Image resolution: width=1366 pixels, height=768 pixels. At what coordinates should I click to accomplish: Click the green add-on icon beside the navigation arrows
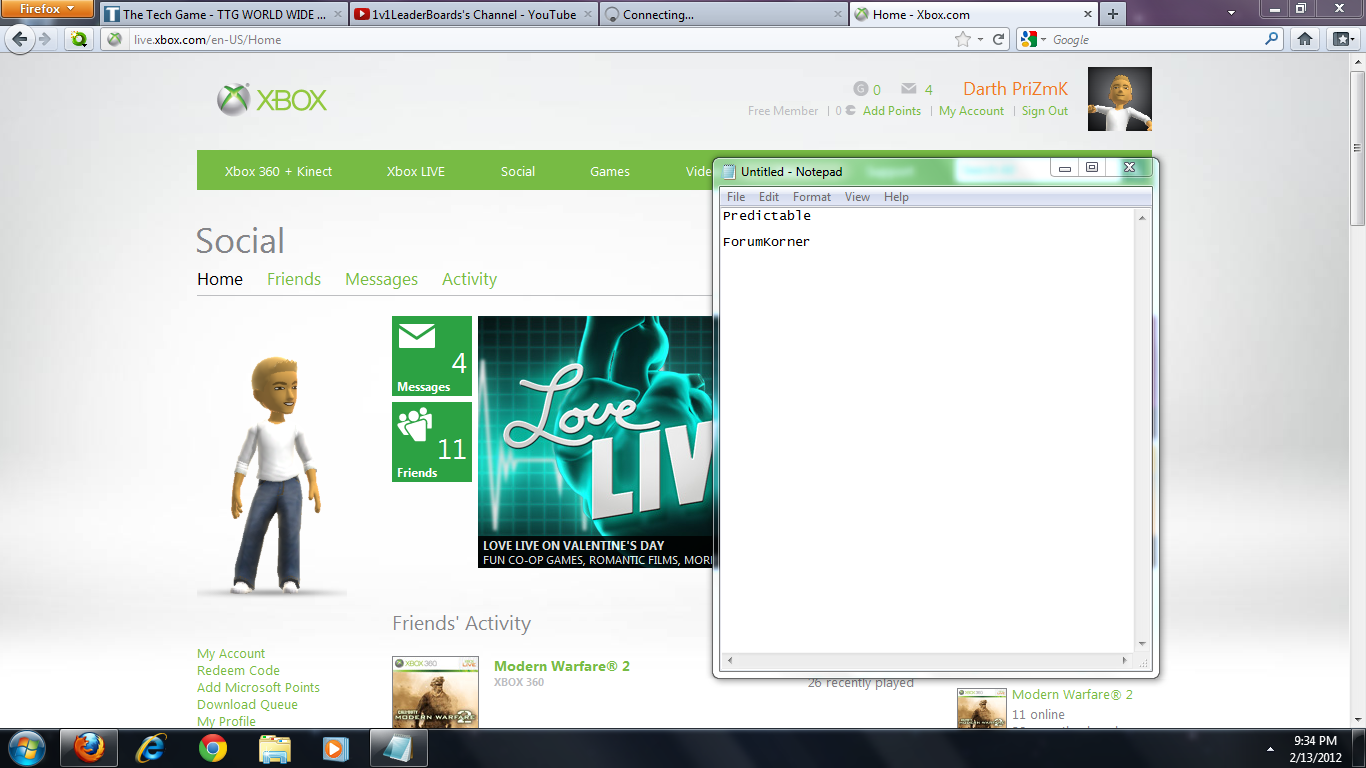click(78, 39)
